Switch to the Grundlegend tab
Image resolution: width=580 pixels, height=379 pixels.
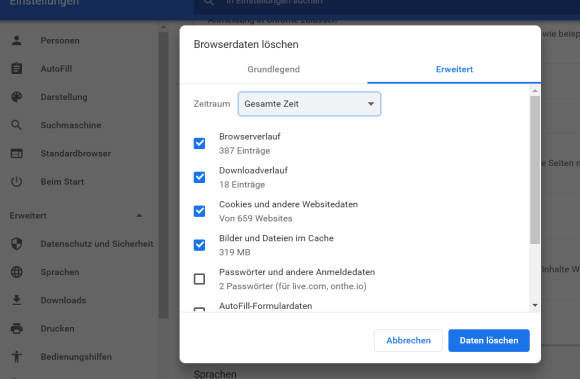click(274, 69)
